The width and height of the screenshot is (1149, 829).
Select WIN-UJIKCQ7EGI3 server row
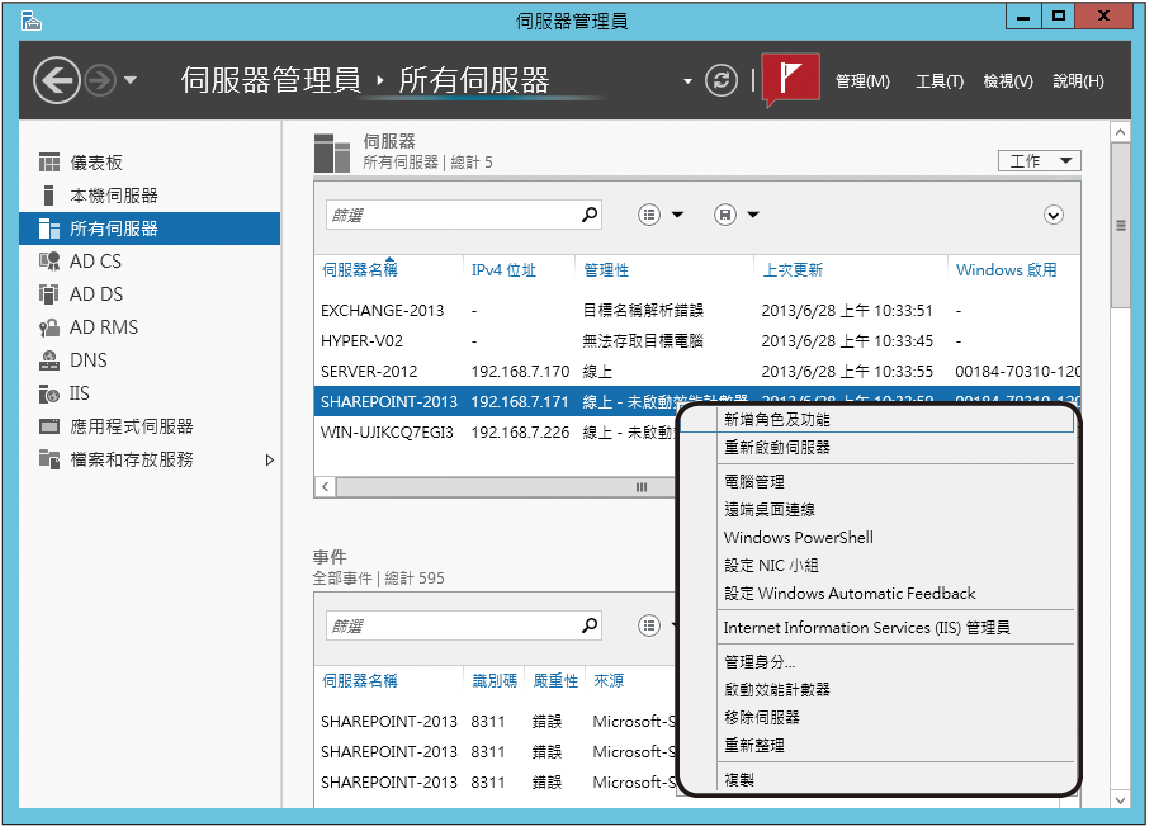495,432
